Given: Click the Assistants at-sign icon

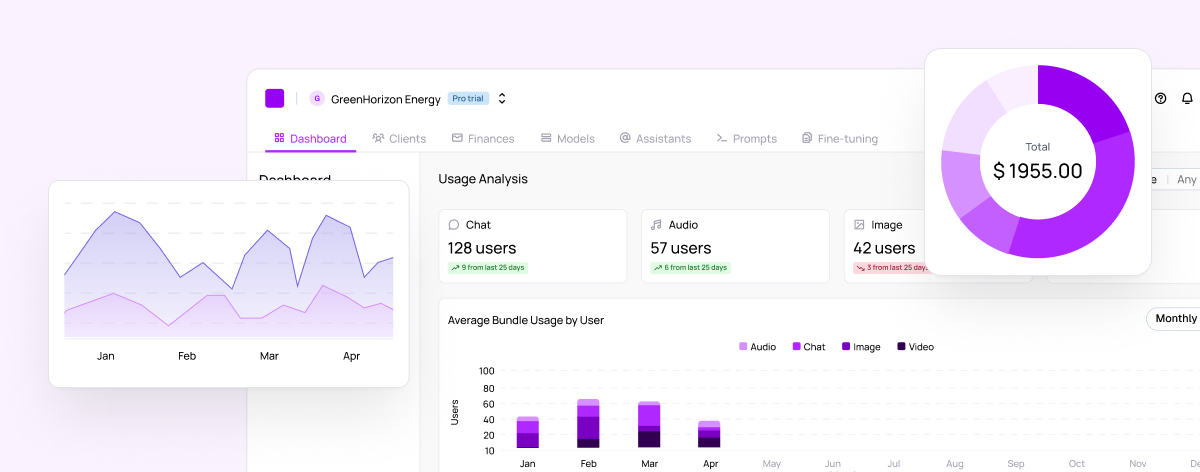Looking at the screenshot, I should tap(625, 138).
